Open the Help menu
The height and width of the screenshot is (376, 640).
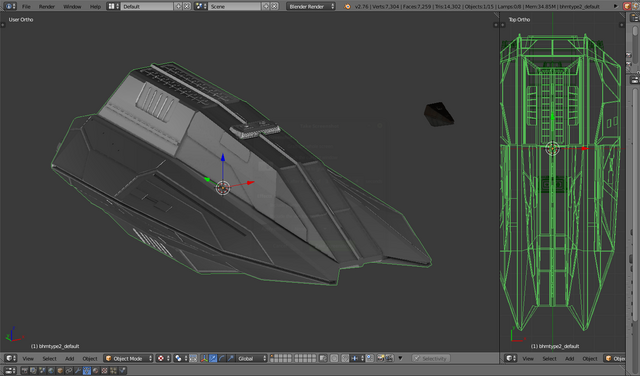click(x=95, y=7)
